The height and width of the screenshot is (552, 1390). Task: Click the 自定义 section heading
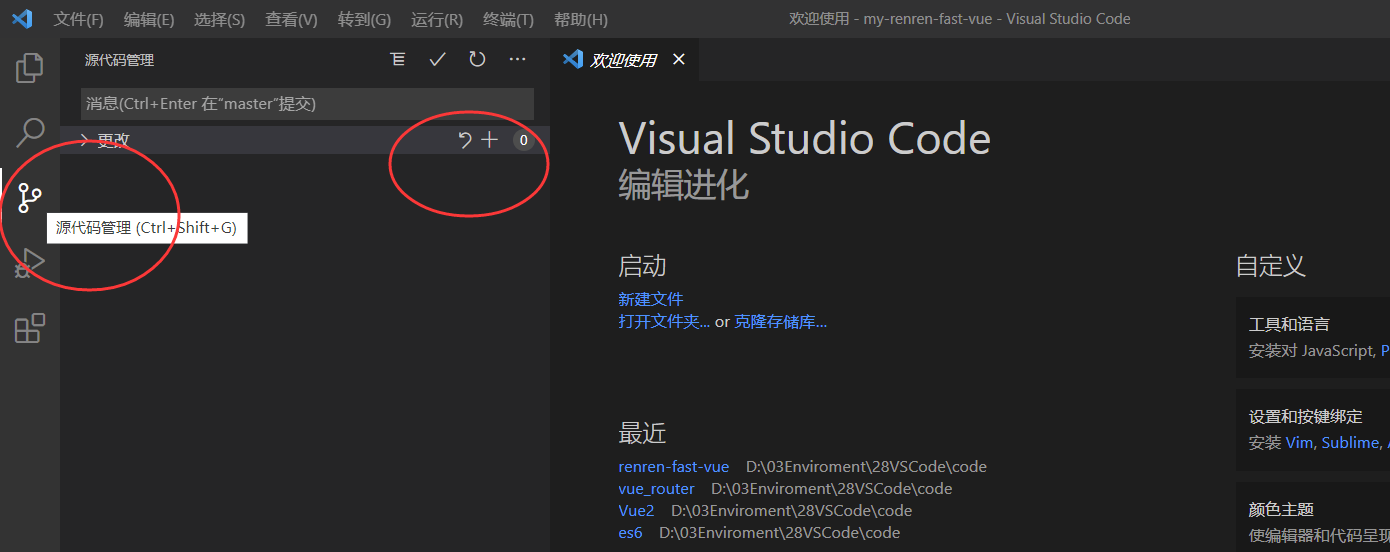pyautogui.click(x=1271, y=266)
